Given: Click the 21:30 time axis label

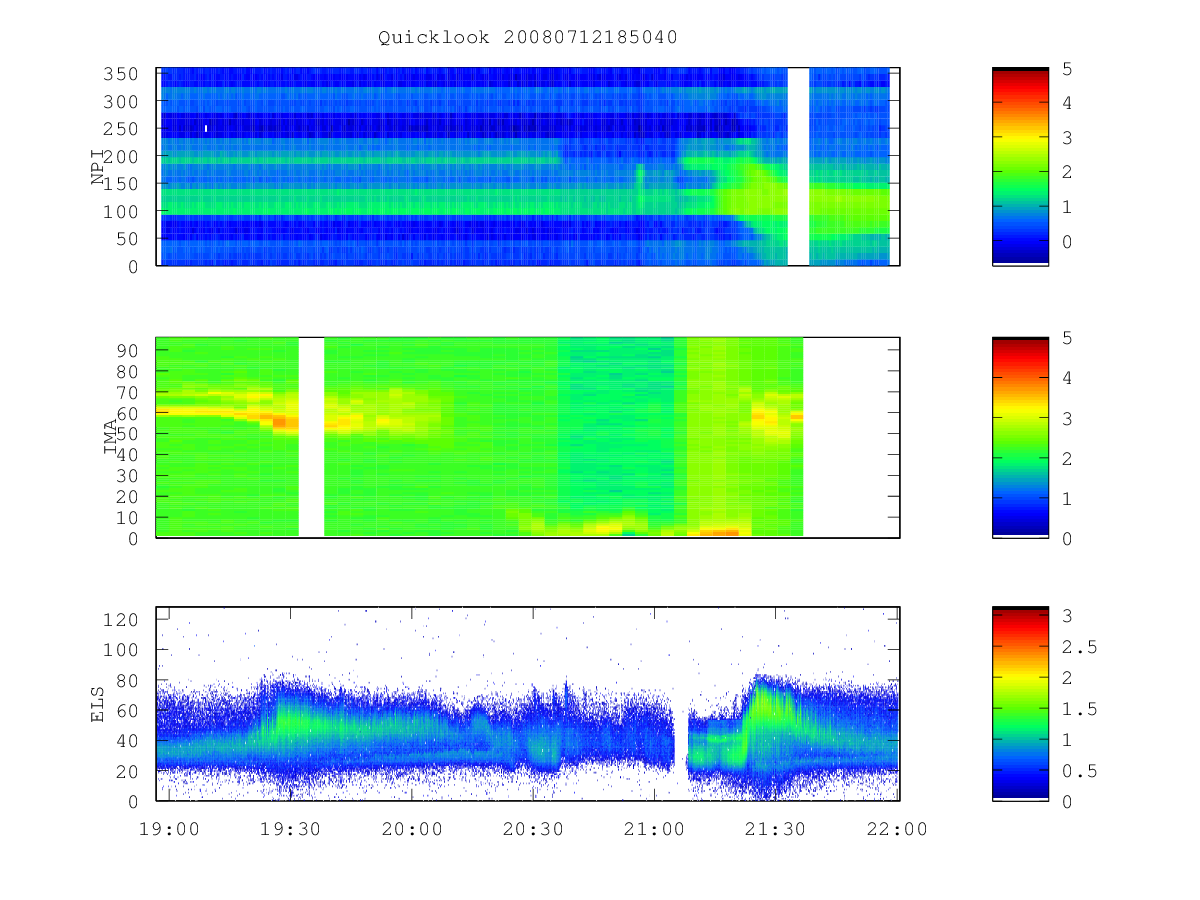Looking at the screenshot, I should pyautogui.click(x=775, y=829).
